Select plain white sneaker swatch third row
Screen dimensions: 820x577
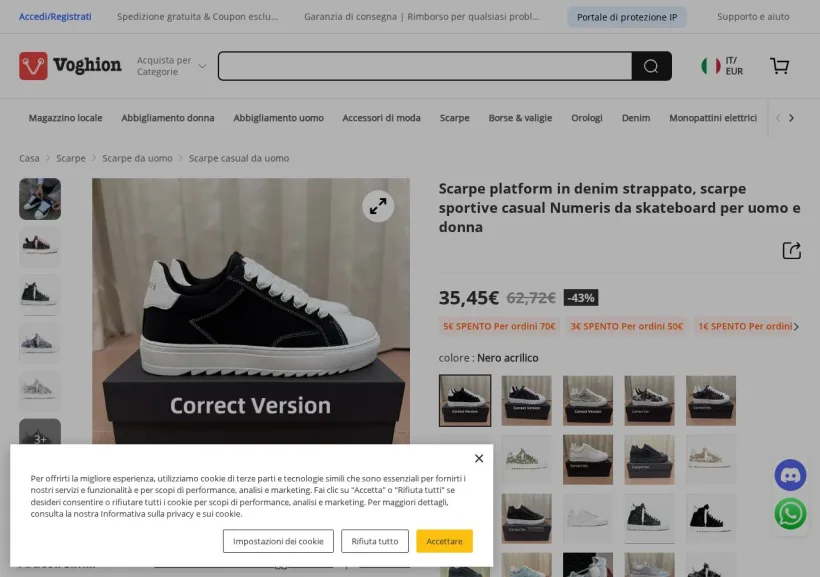[588, 518]
